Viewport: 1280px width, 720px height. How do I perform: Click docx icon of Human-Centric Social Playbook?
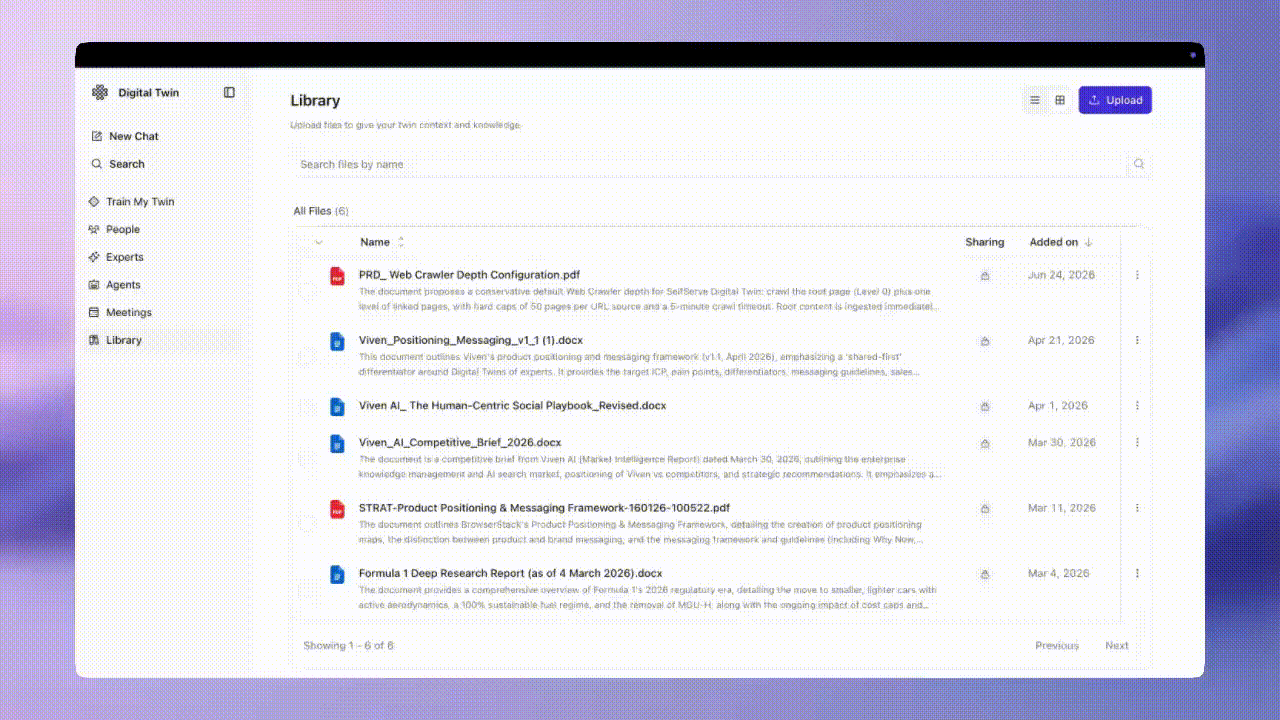[337, 407]
